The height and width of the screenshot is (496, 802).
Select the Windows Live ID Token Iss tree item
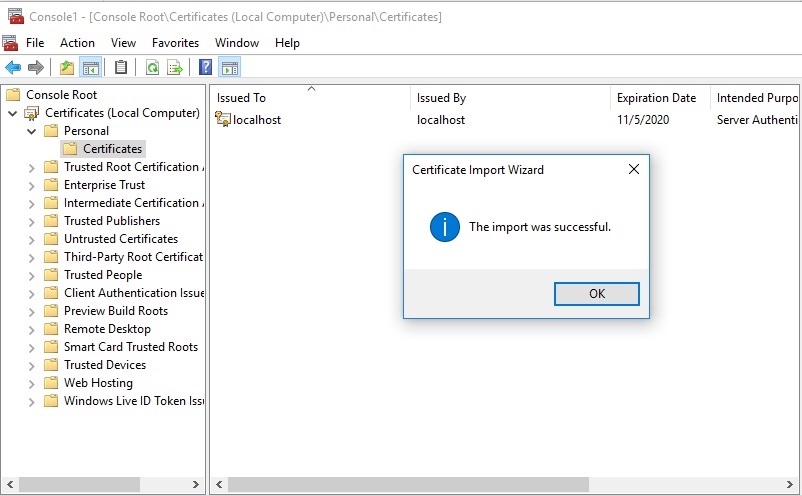(x=133, y=401)
